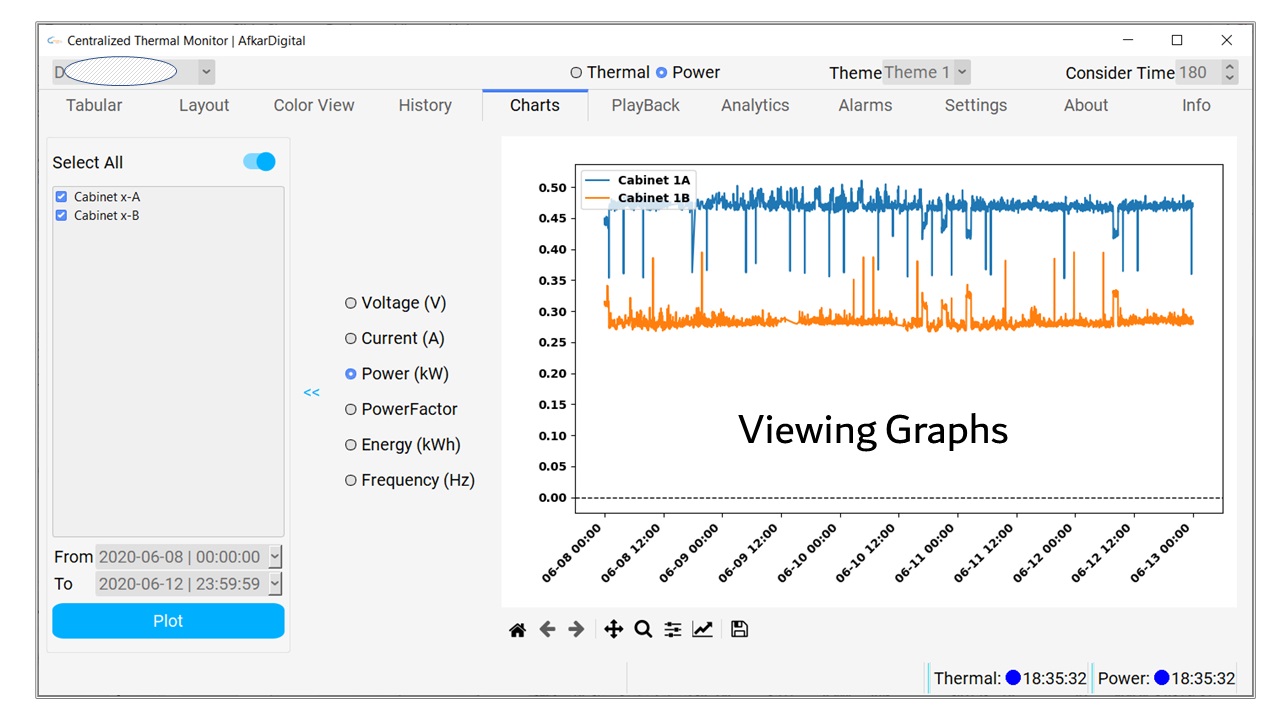
Task: Switch to the Analytics tab
Action: 755,105
